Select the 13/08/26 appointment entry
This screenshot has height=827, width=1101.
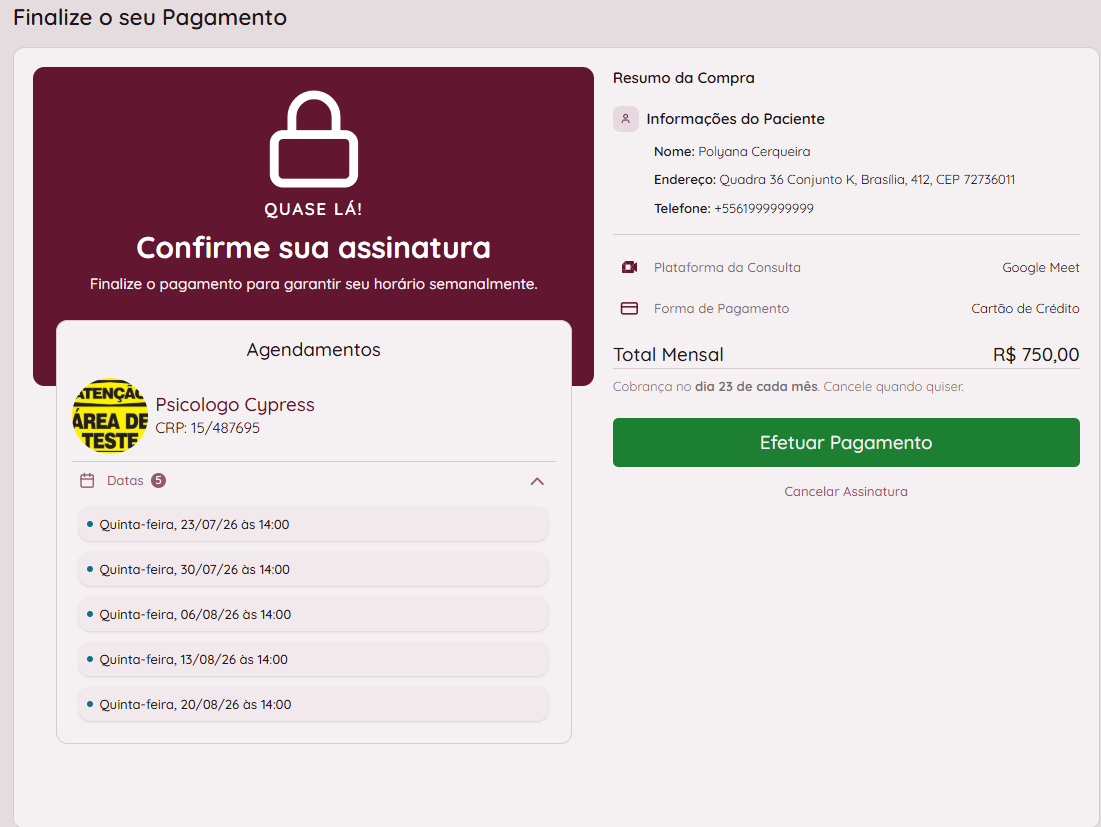click(x=313, y=659)
